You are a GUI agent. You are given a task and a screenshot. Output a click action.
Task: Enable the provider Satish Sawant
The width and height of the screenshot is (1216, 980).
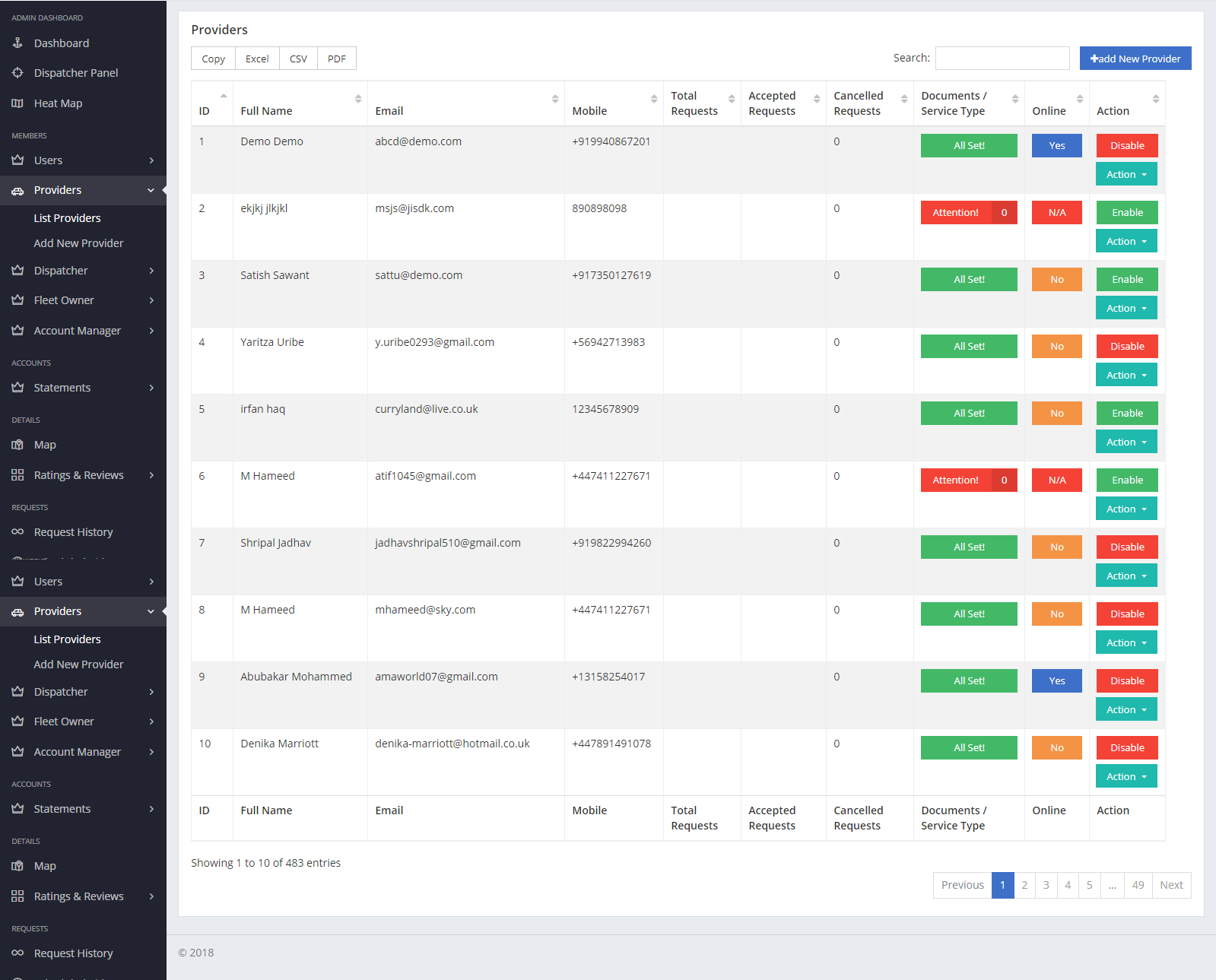[x=1126, y=280]
